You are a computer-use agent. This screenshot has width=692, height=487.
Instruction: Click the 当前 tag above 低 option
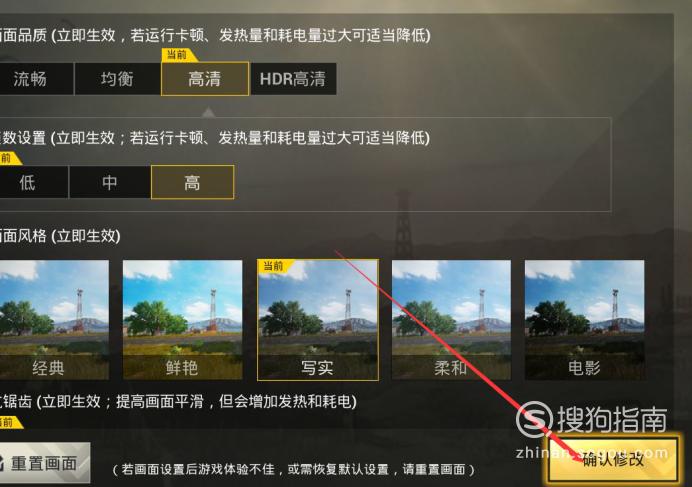(9, 158)
